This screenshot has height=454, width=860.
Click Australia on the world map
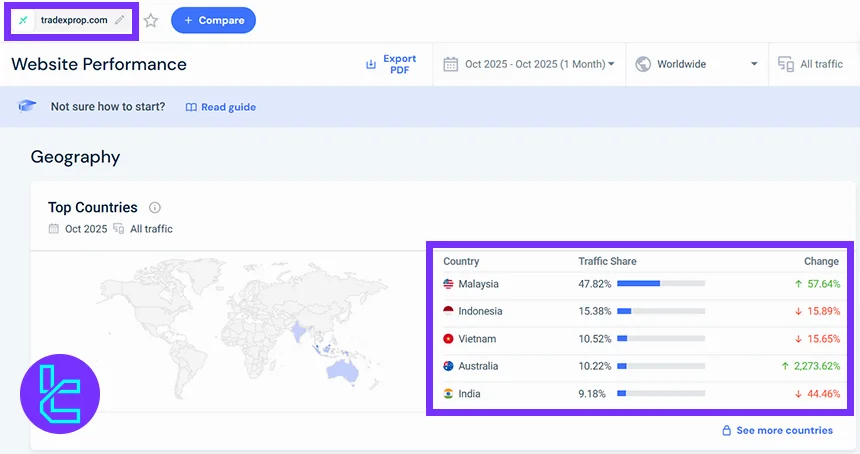pyautogui.click(x=344, y=372)
